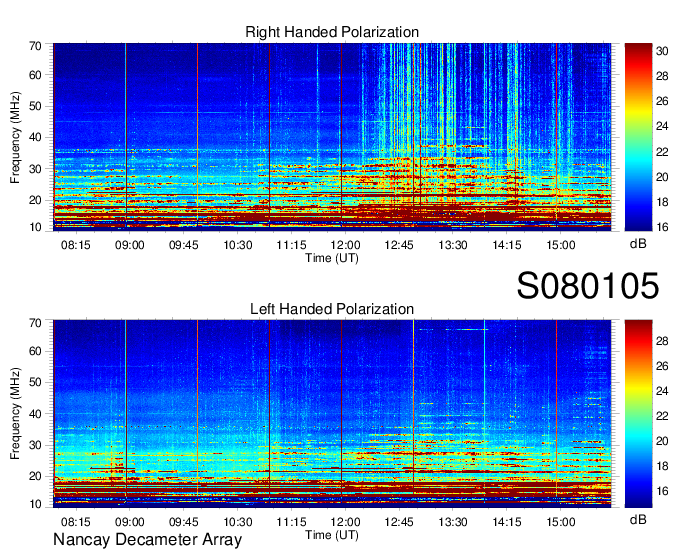This screenshot has width=680, height=552.
Task: Click the 60 MHz tick of the Left Handed plot
Action: pos(35,351)
